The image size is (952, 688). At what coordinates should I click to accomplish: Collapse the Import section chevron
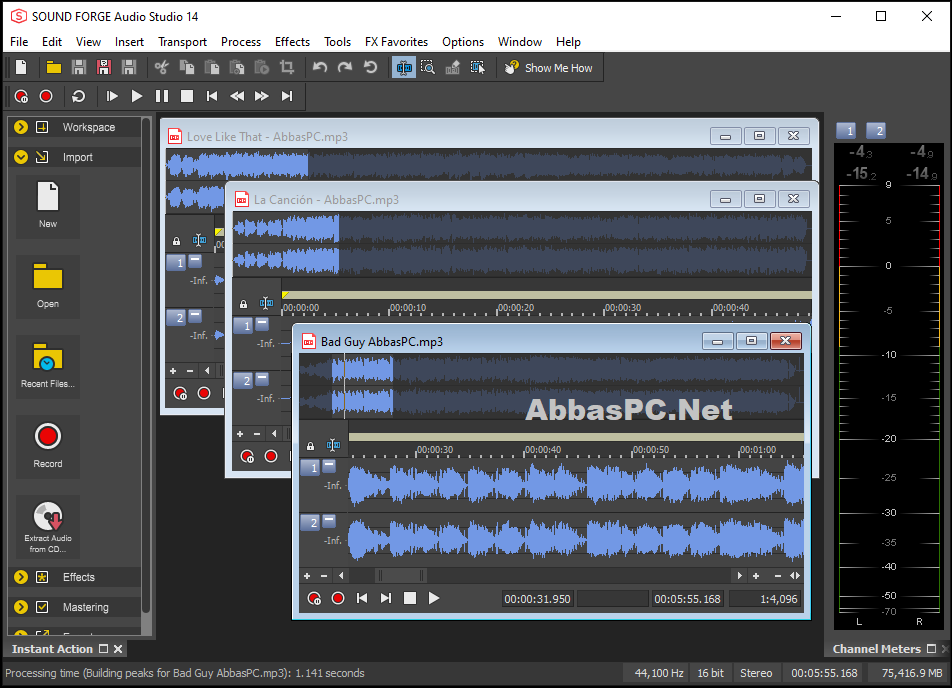(x=21, y=157)
